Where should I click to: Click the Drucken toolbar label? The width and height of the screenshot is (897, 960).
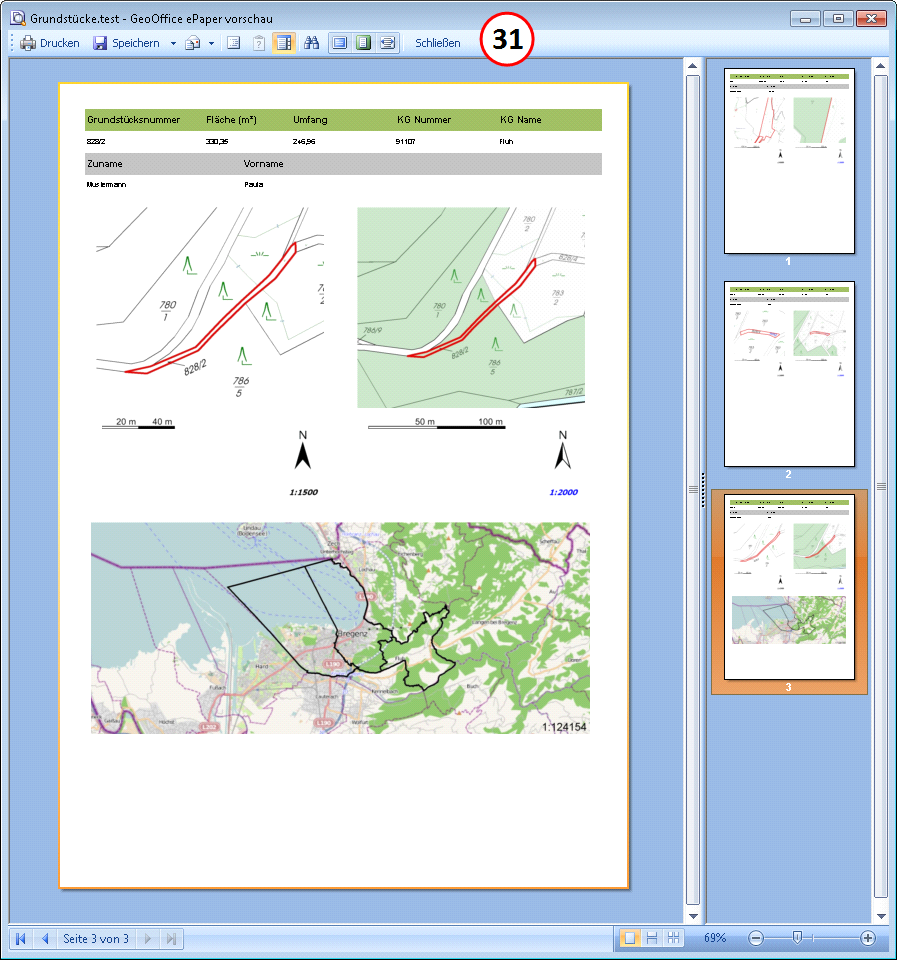tap(60, 42)
